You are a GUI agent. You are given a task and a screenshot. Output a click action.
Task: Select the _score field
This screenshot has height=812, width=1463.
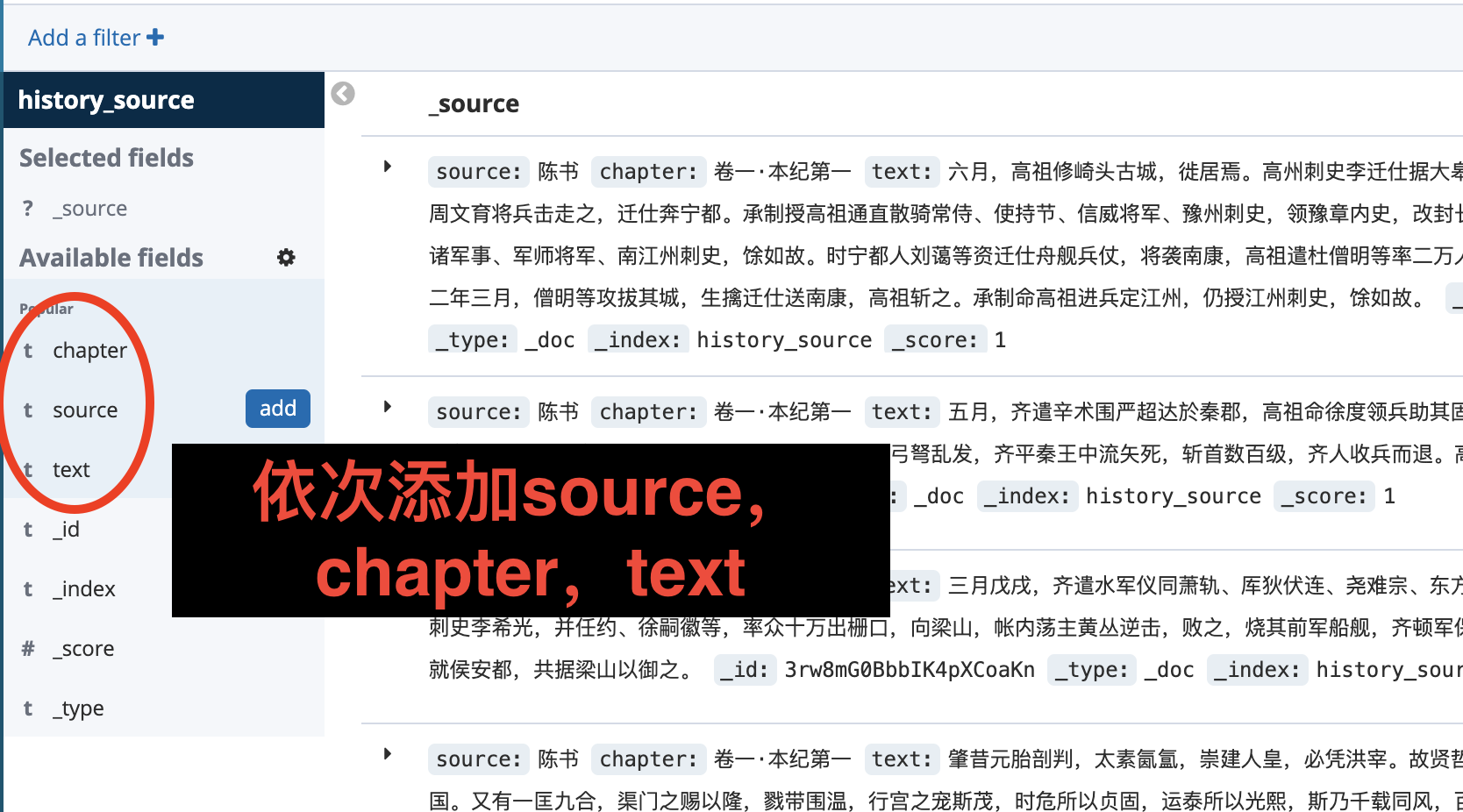point(83,649)
